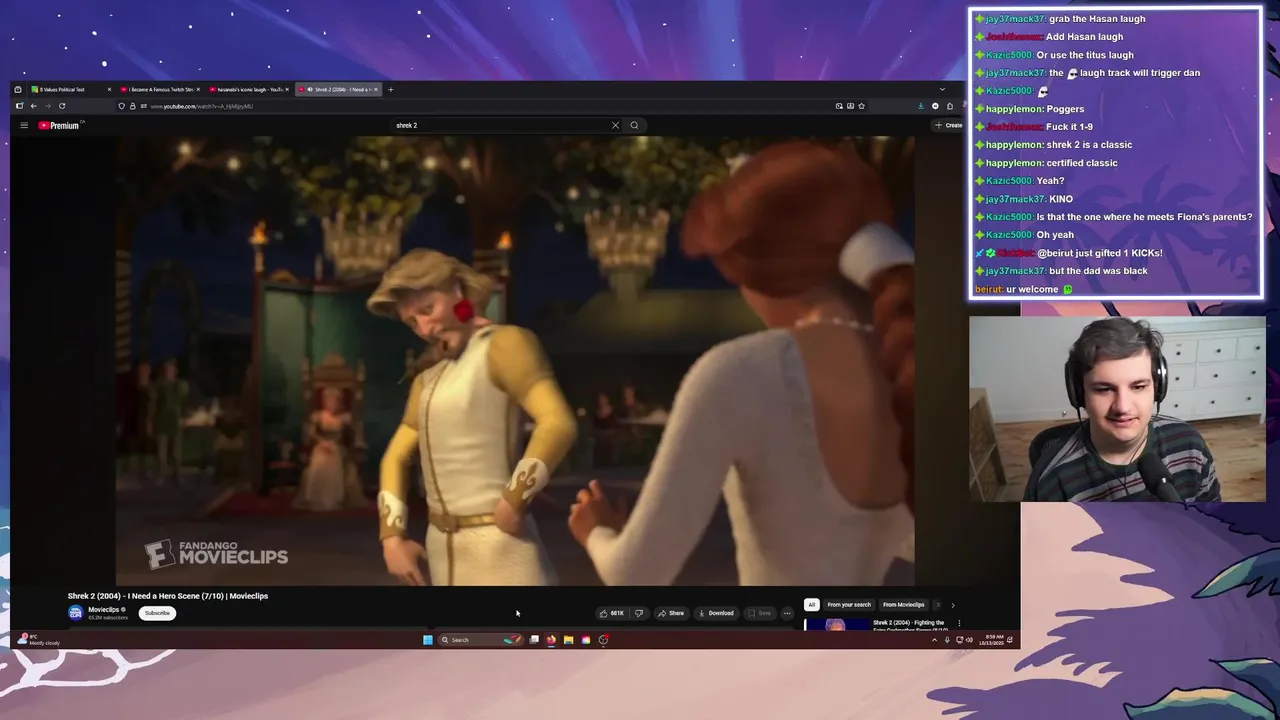Open the volume icon in the system tray

pyautogui.click(x=969, y=640)
